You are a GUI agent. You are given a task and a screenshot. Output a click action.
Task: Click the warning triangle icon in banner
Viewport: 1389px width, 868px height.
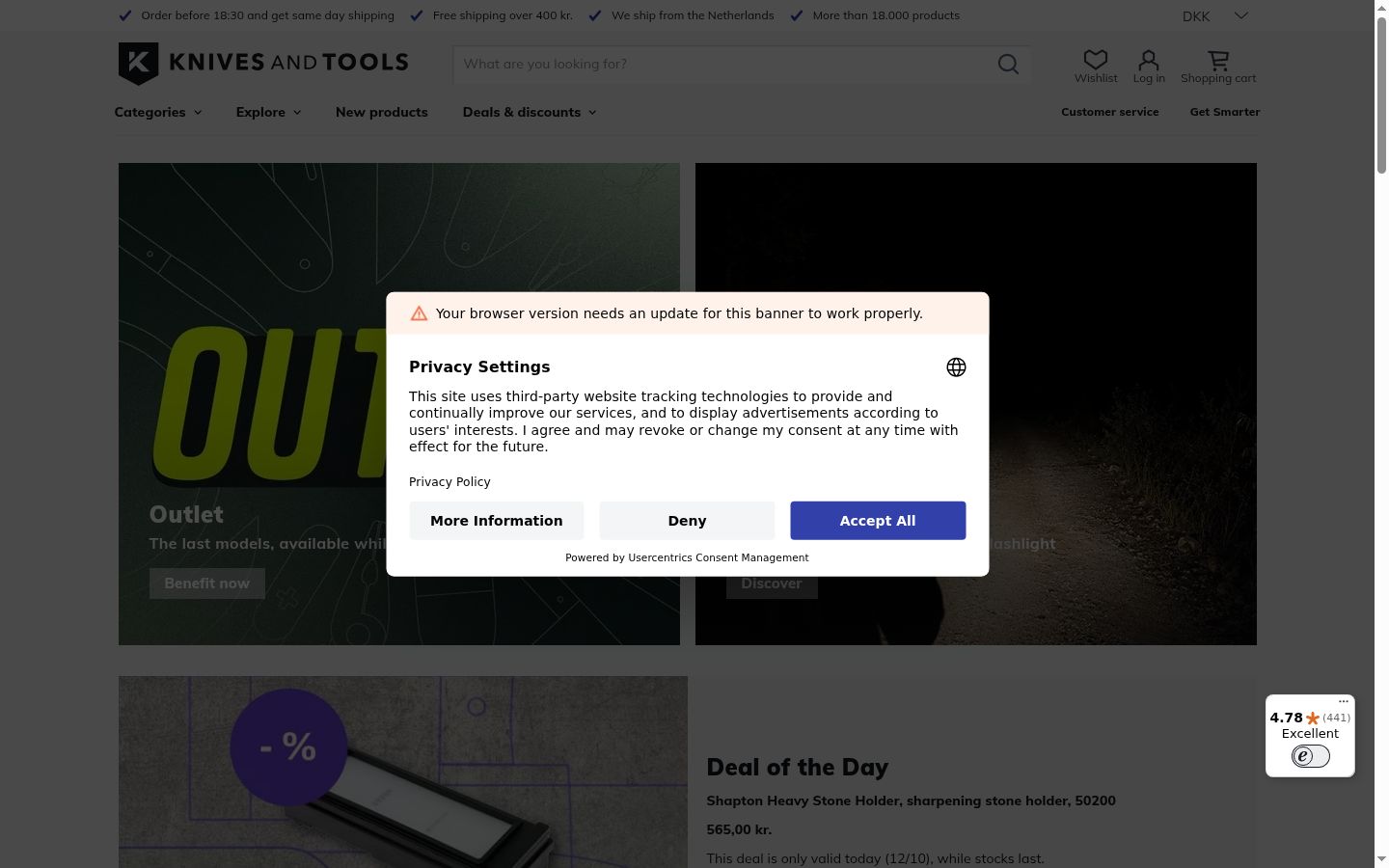point(419,313)
